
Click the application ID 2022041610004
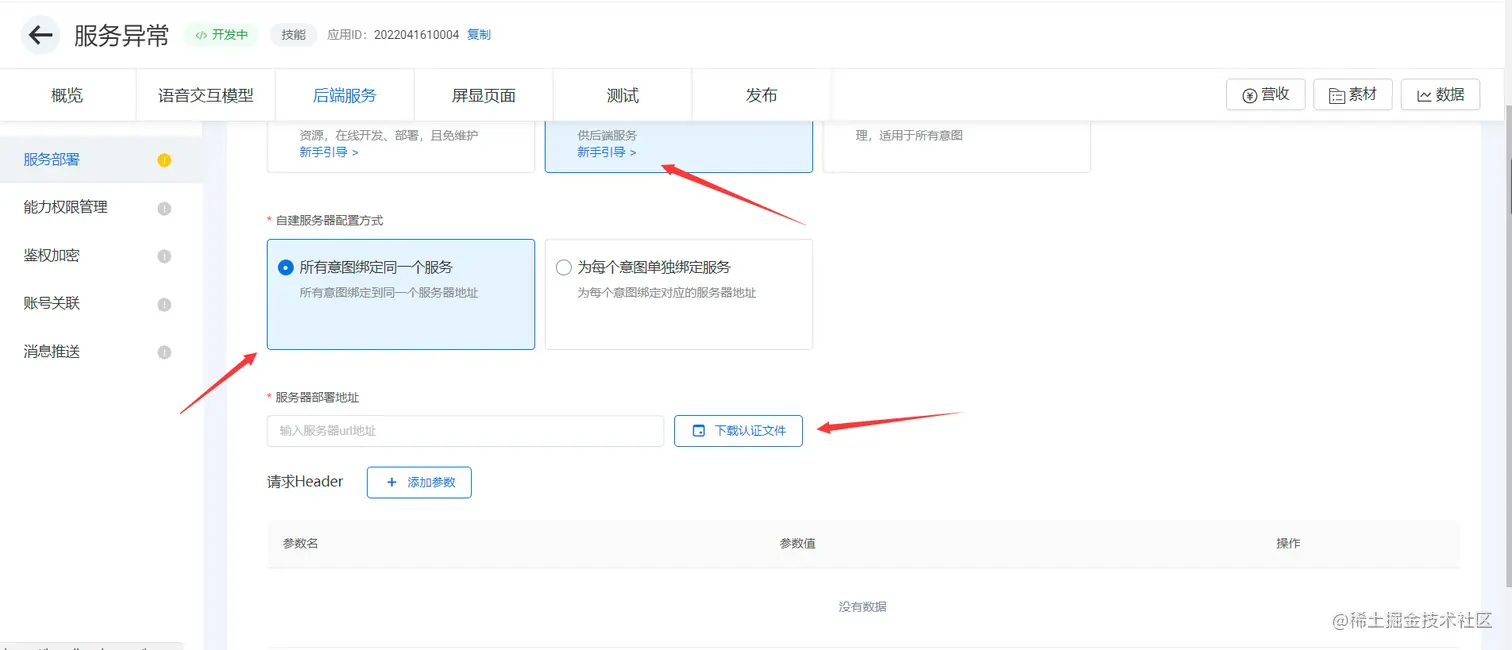pos(417,35)
